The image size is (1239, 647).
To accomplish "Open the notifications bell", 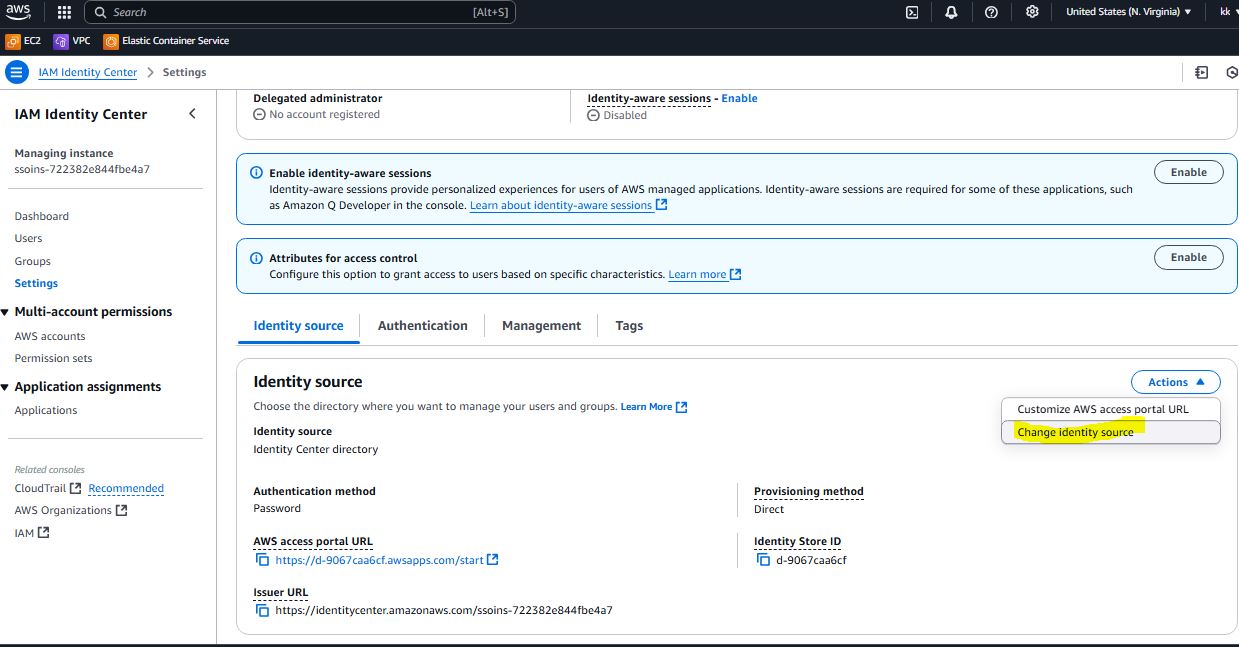I will 951,12.
